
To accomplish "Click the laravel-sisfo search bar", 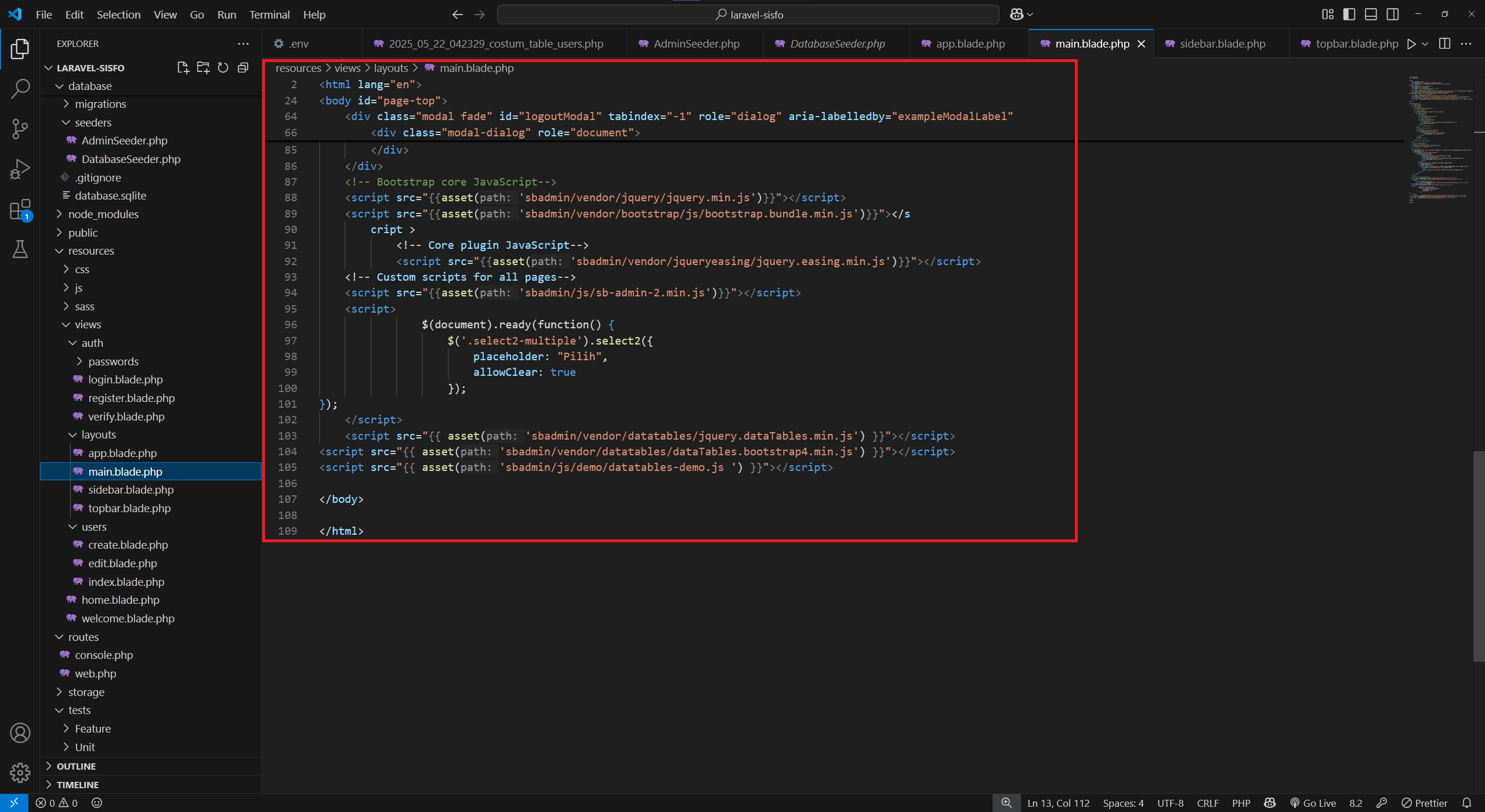I will (747, 14).
